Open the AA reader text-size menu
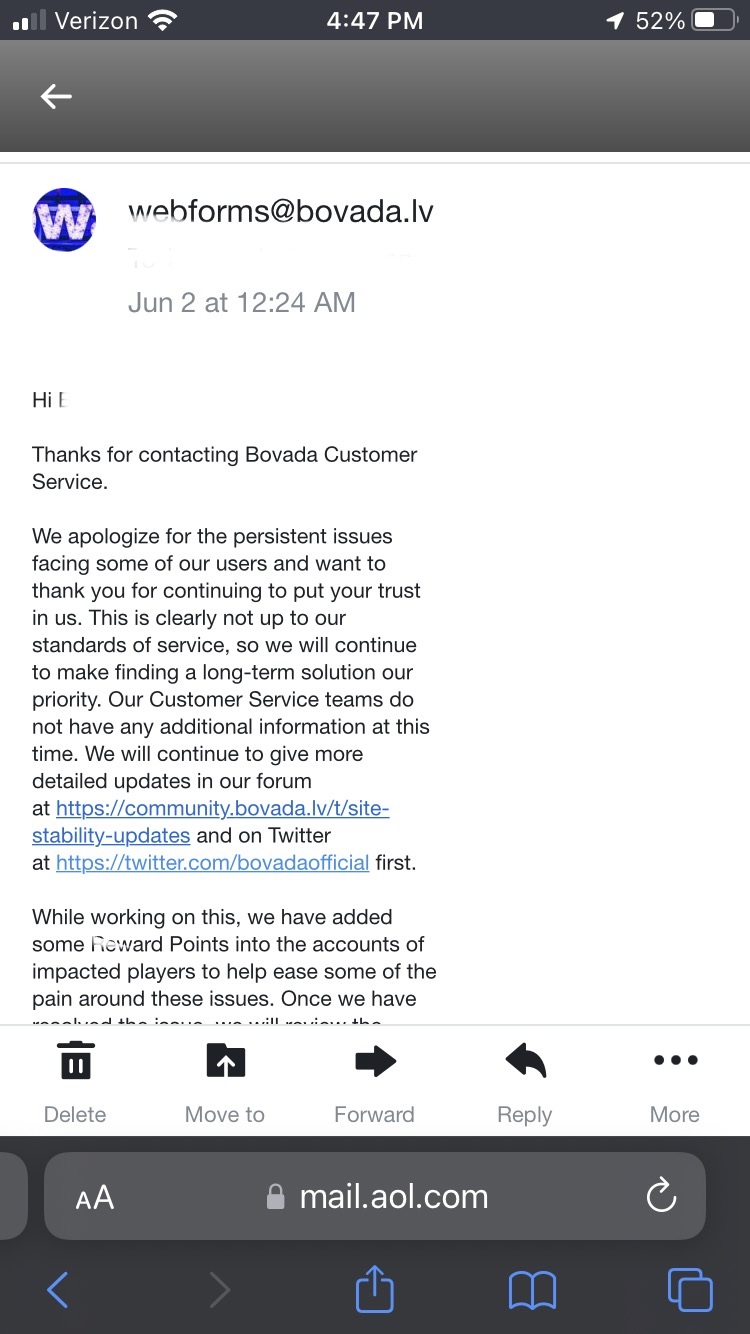The image size is (750, 1334). coord(95,1197)
